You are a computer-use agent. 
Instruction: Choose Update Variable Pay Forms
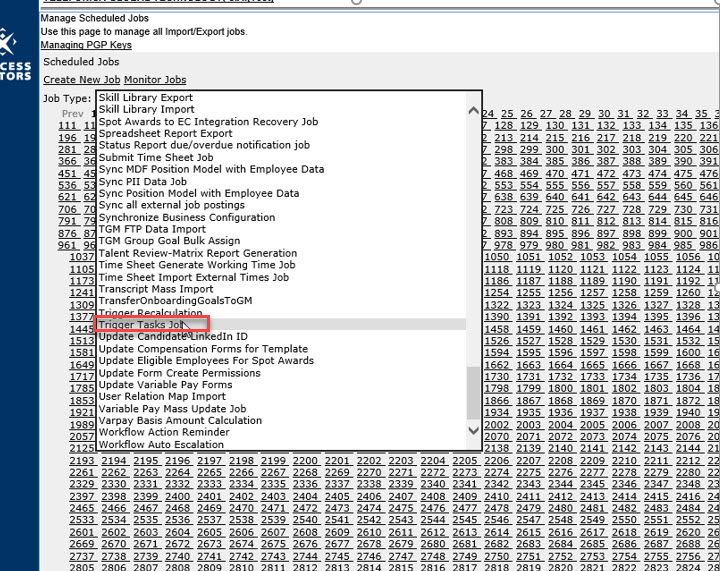pos(165,385)
